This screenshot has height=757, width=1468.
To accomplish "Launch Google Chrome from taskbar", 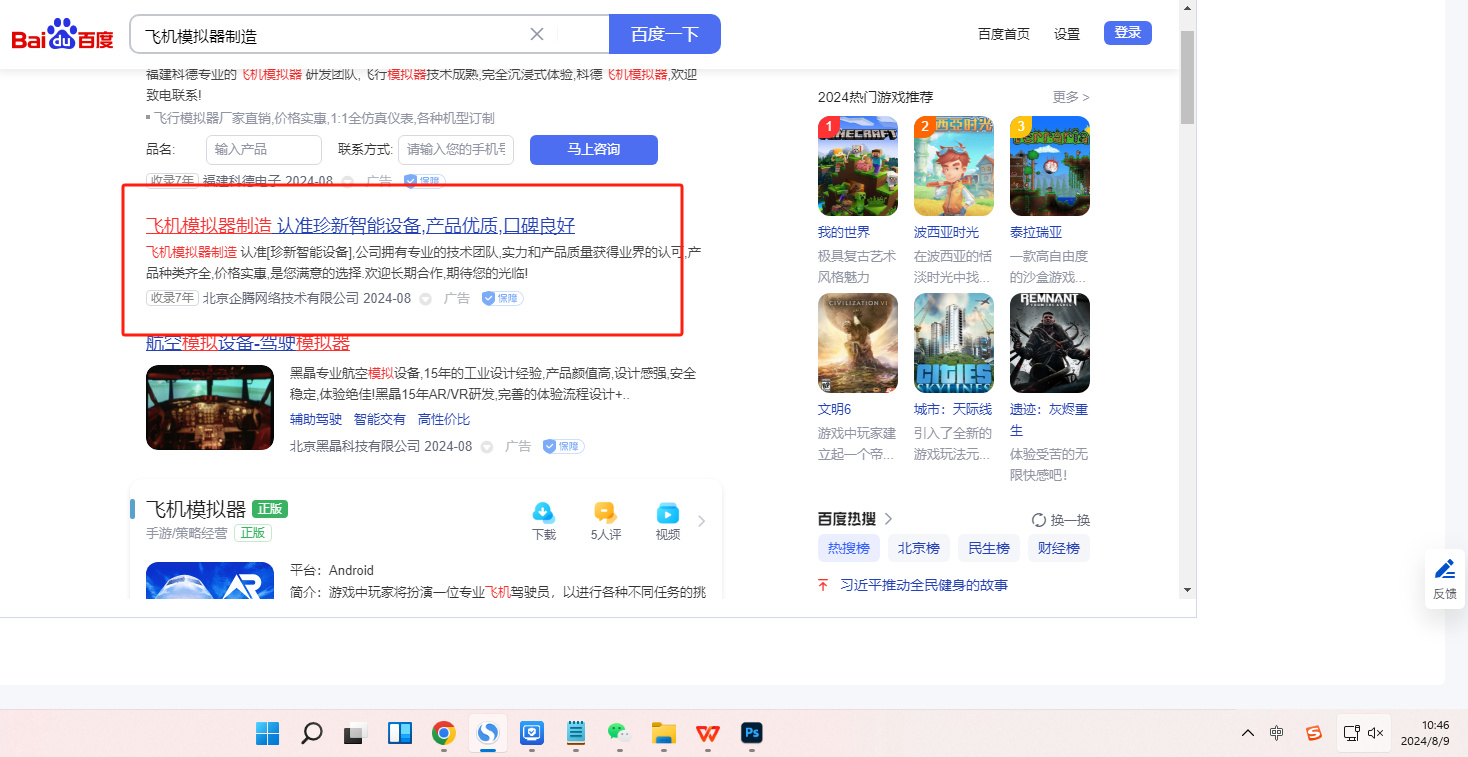I will click(444, 734).
